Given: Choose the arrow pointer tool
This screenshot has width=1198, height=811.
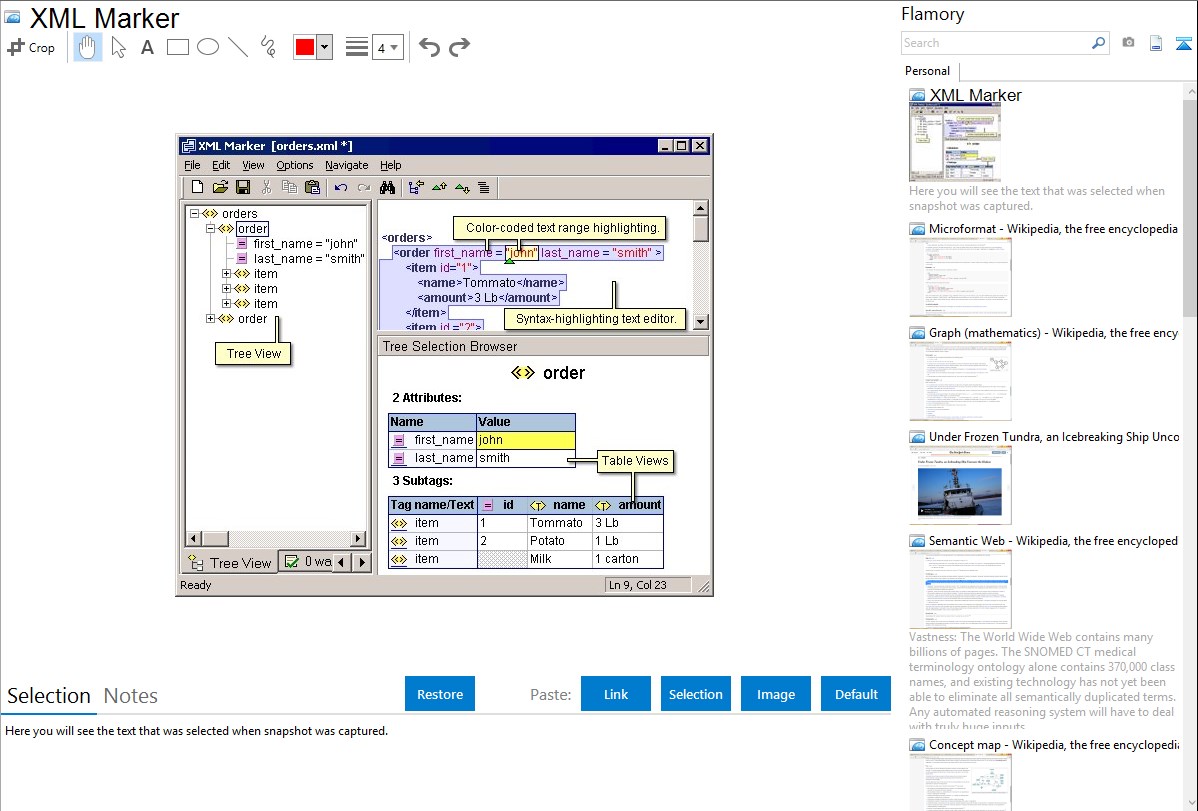Looking at the screenshot, I should 118,47.
